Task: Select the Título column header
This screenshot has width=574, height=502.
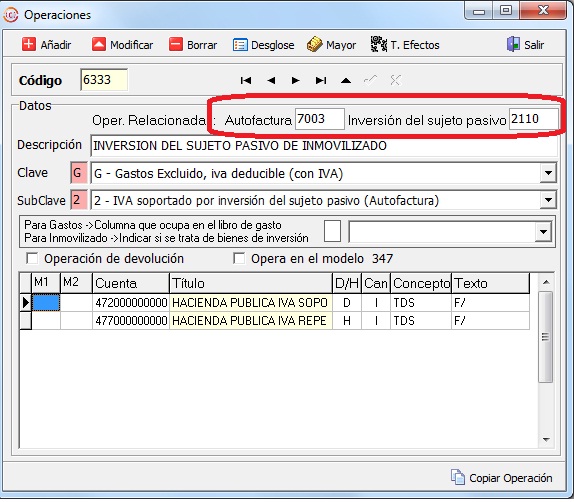Action: pos(251,283)
